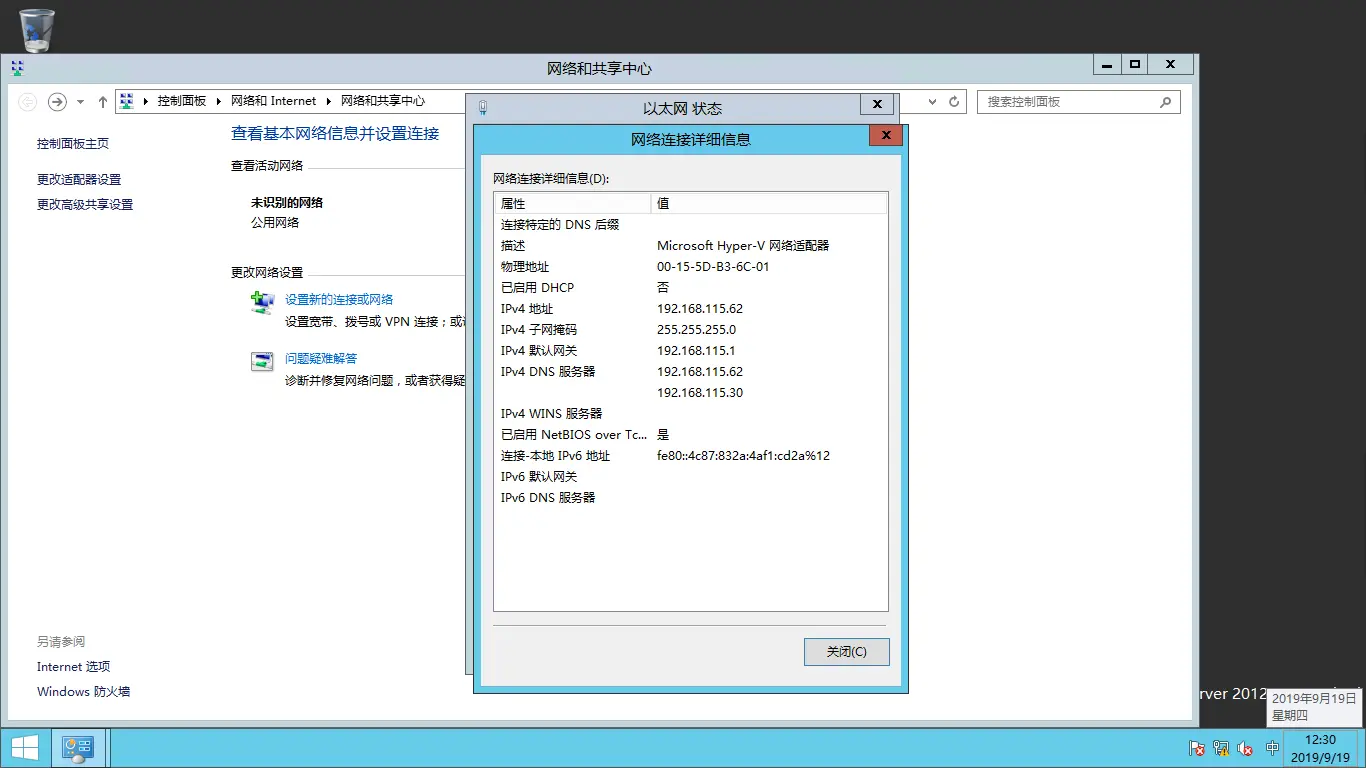Open the Recycle Bin on desktop
This screenshot has height=768, width=1366.
(x=37, y=30)
